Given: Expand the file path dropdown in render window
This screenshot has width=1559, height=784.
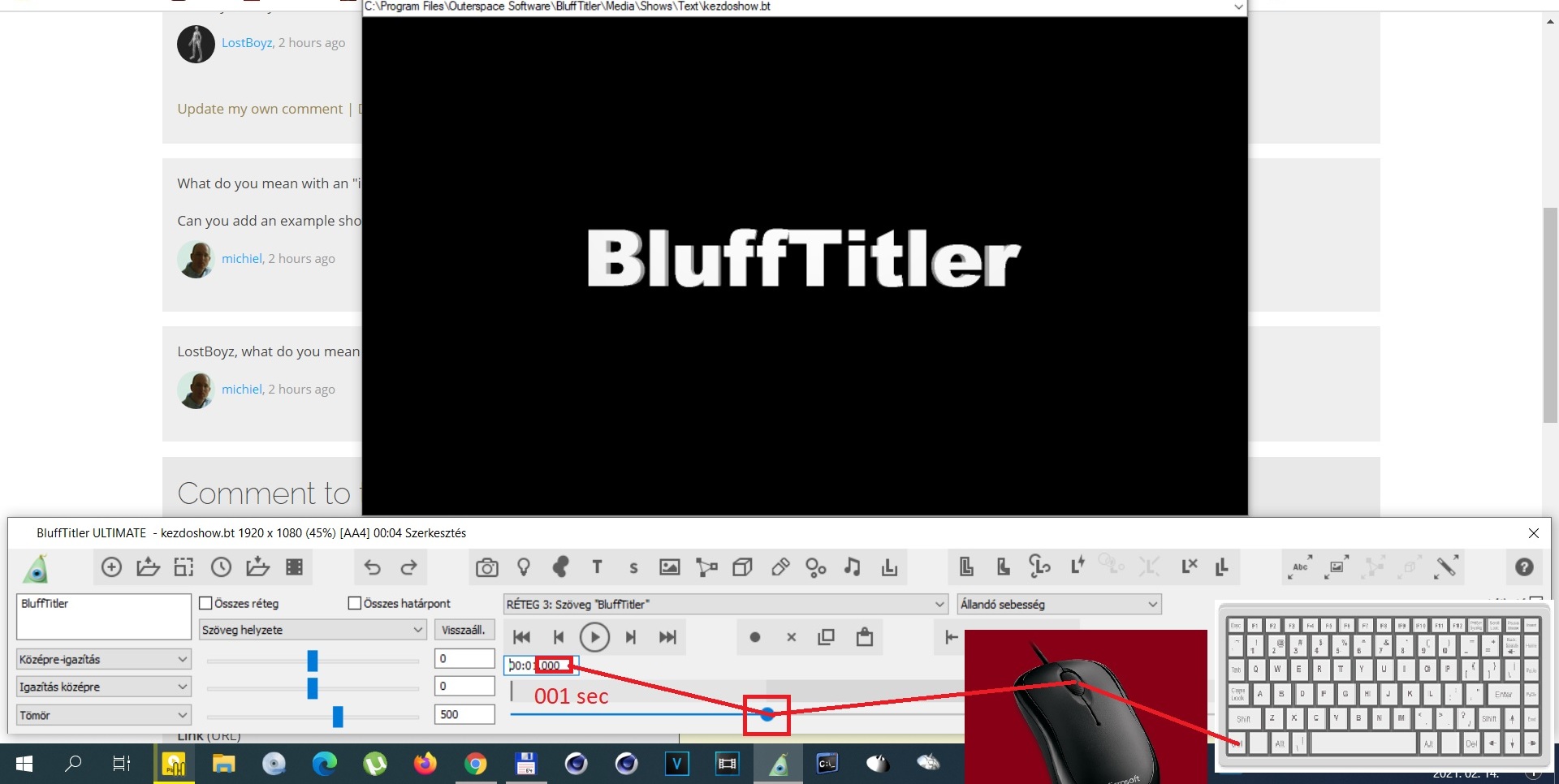Looking at the screenshot, I should tap(1238, 6).
